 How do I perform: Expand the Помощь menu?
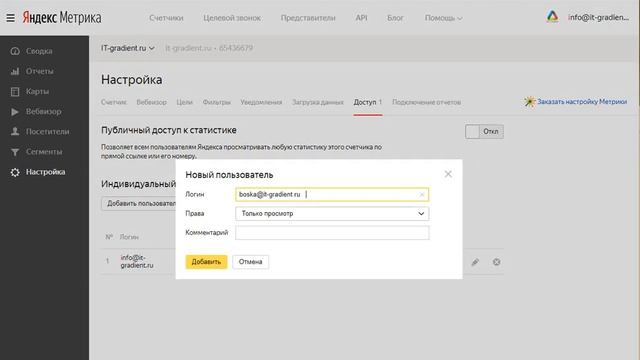pyautogui.click(x=443, y=18)
